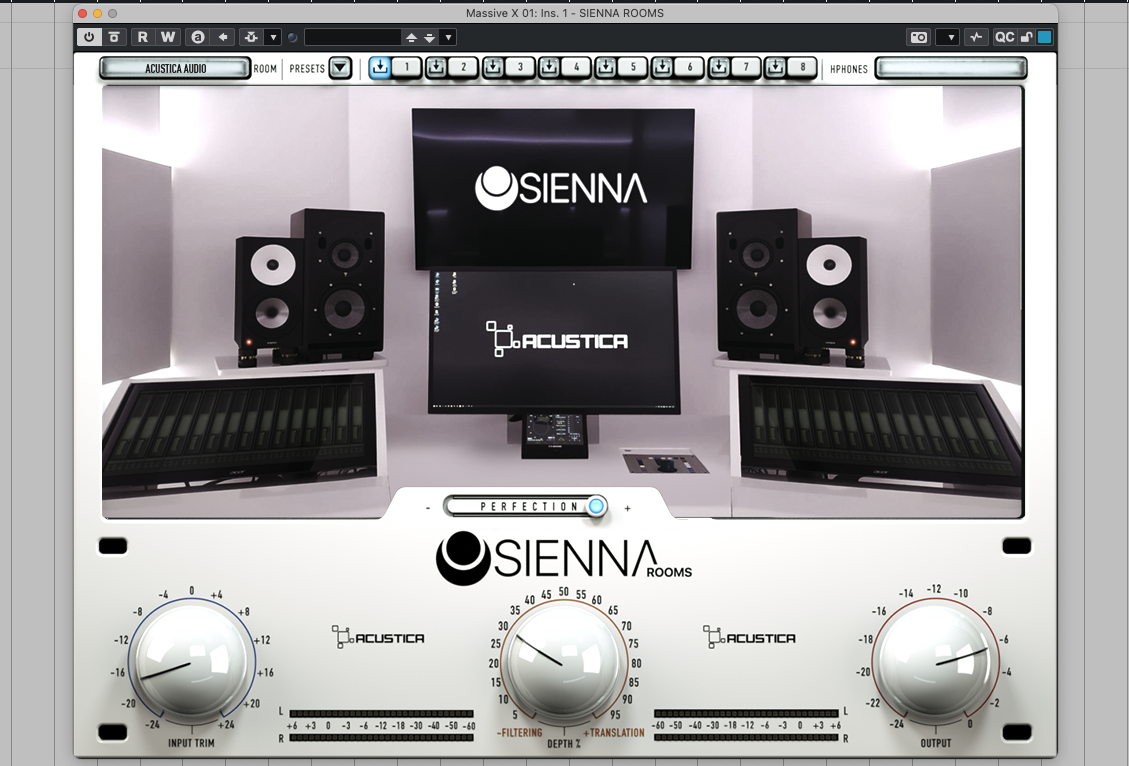Toggle the lock icon next to QC
Image resolution: width=1129 pixels, height=766 pixels.
tap(1026, 36)
